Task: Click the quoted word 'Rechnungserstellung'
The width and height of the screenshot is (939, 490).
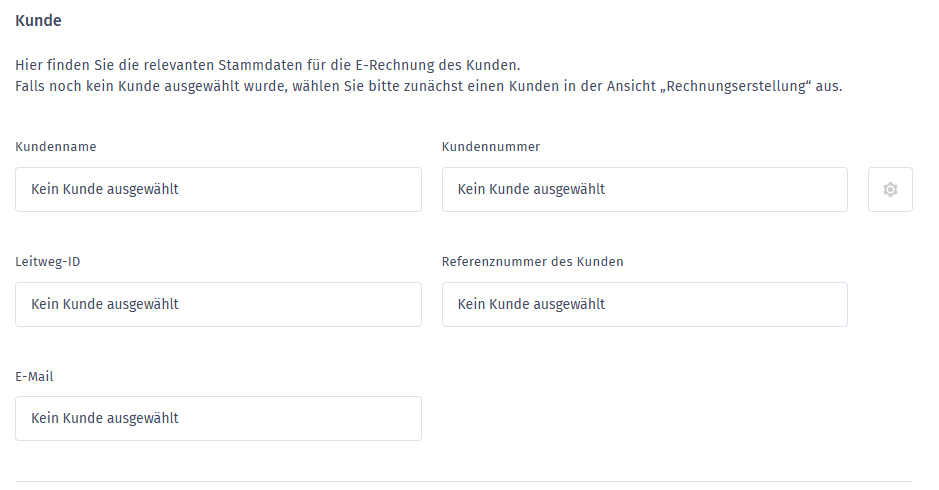Action: click(736, 86)
